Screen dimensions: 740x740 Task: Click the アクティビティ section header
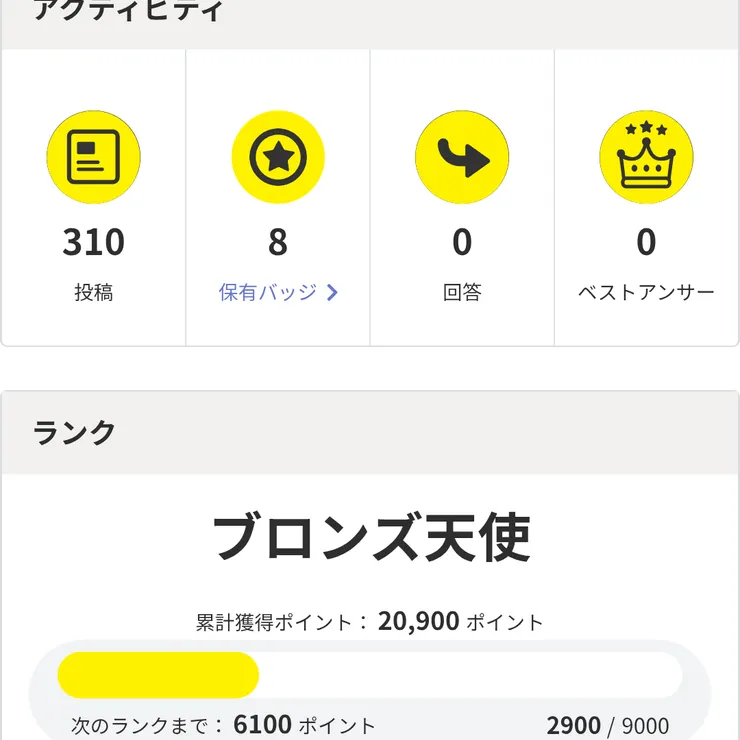click(129, 12)
